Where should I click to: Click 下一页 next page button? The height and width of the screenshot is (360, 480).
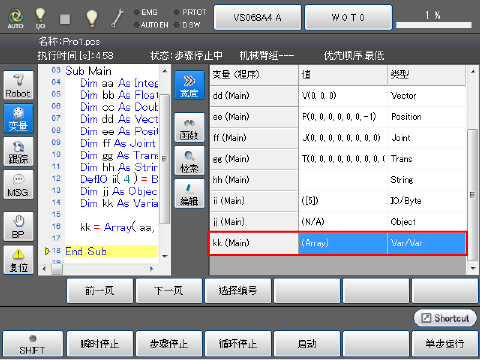pos(169,291)
